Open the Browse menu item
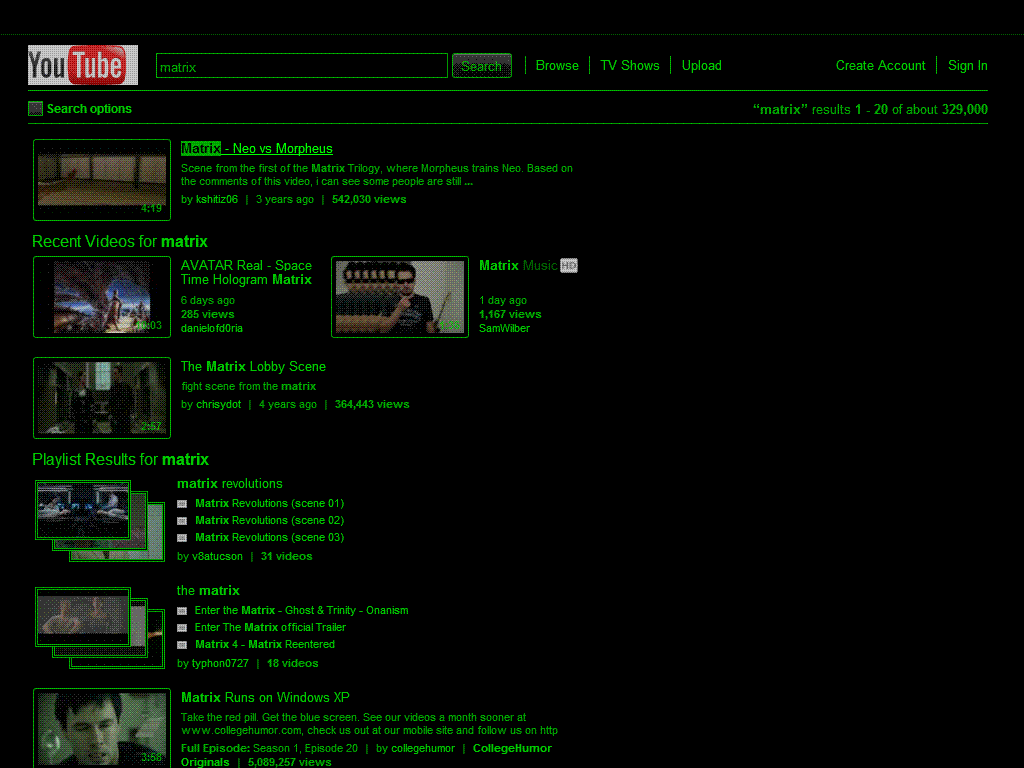 (557, 65)
